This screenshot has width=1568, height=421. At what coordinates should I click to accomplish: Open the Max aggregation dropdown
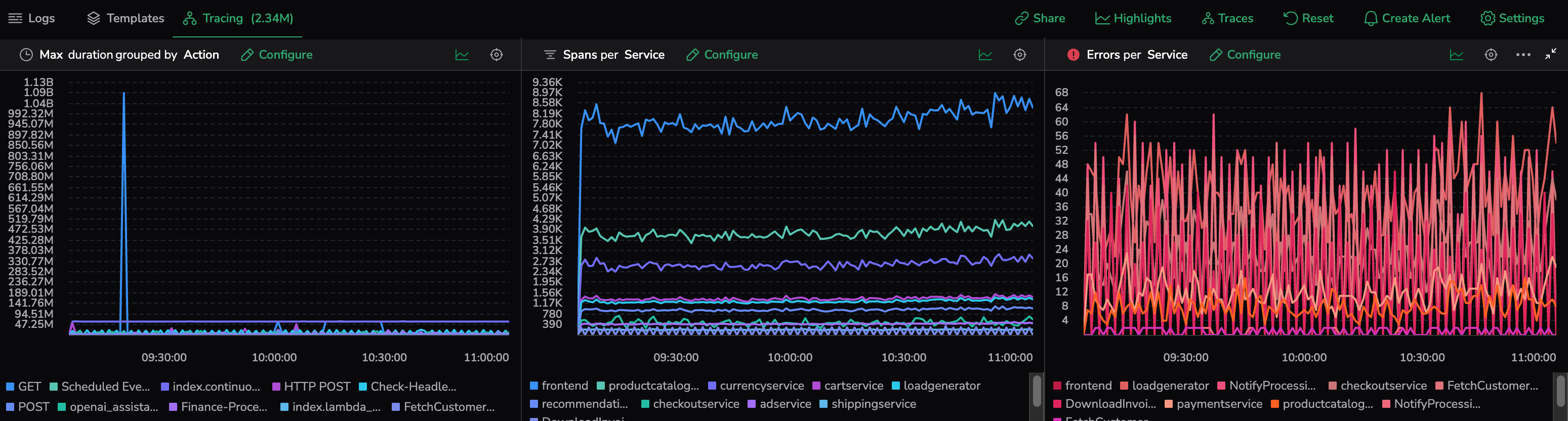[x=51, y=55]
